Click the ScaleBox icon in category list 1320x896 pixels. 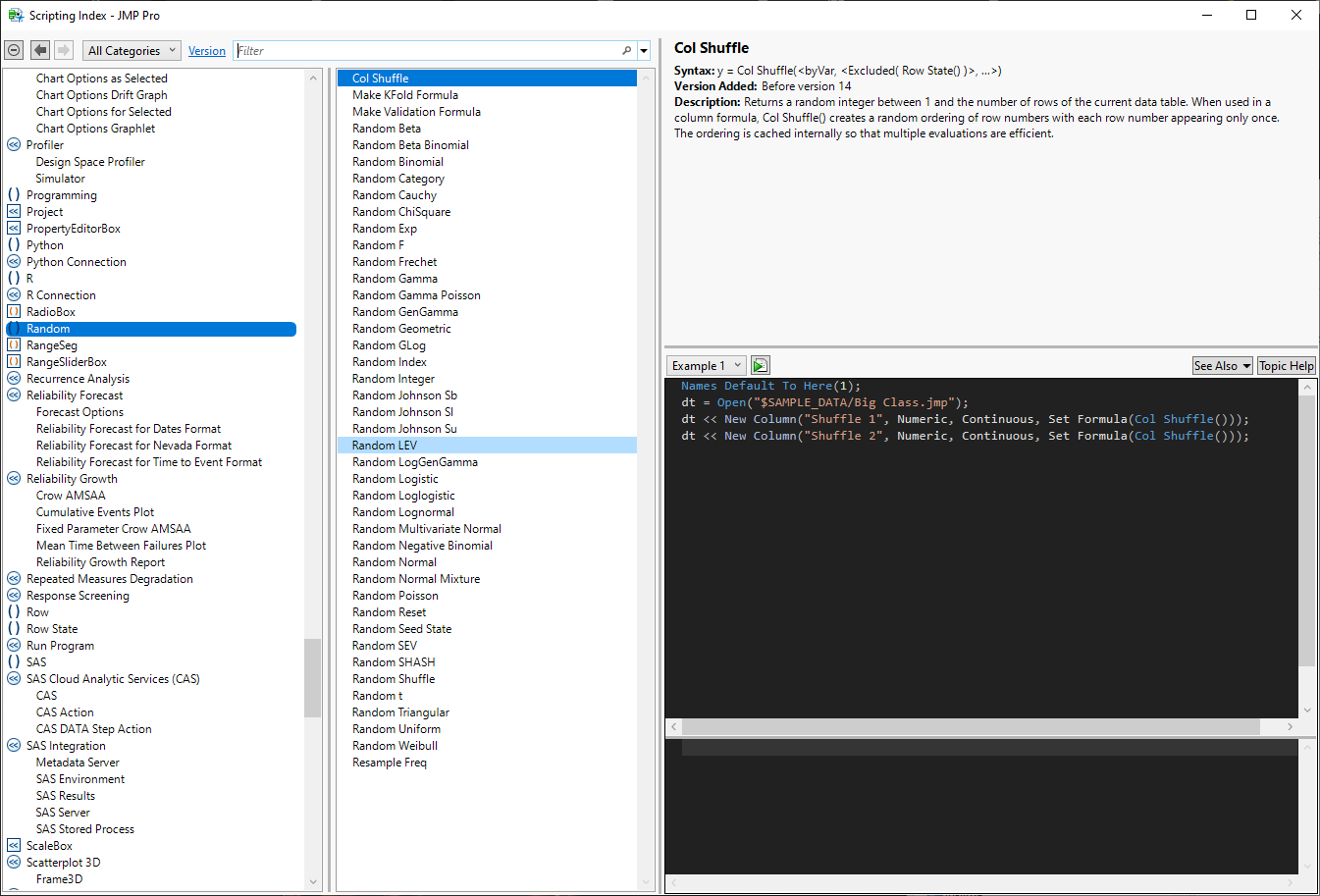[14, 846]
